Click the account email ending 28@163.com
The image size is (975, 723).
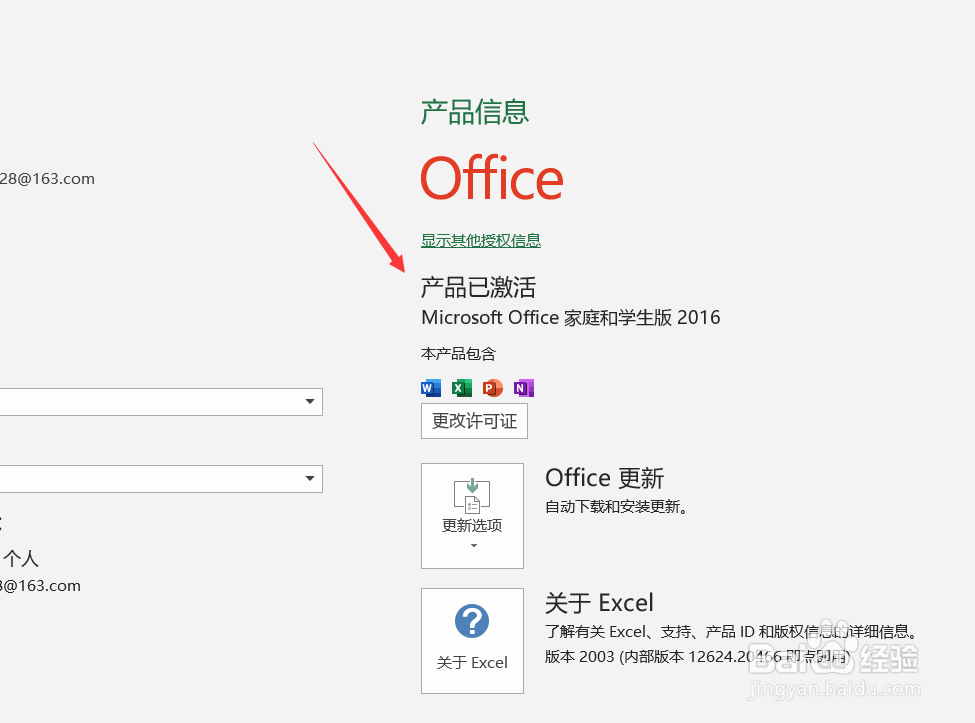[47, 179]
